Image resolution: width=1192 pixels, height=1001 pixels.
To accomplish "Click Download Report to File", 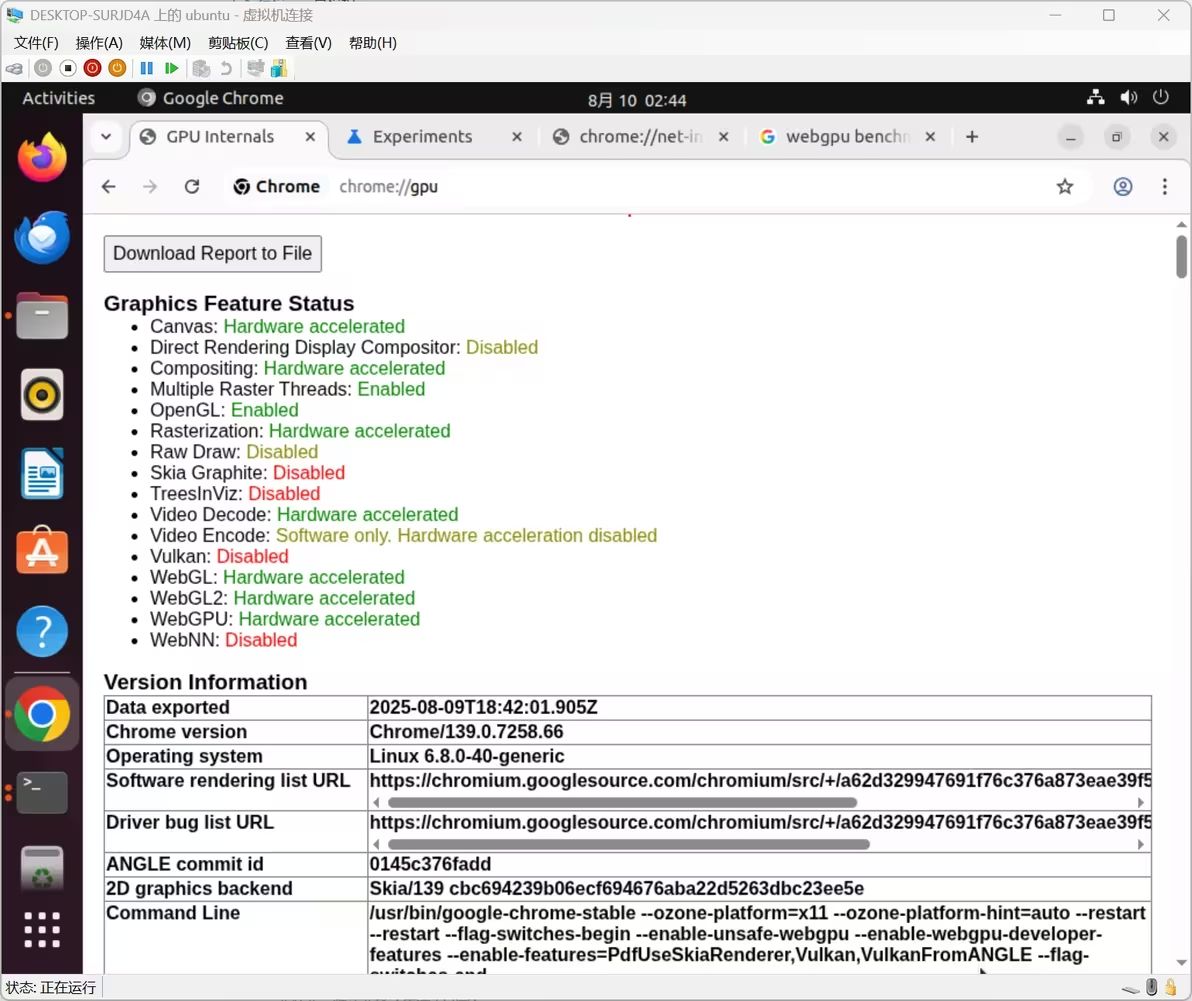I will [213, 254].
